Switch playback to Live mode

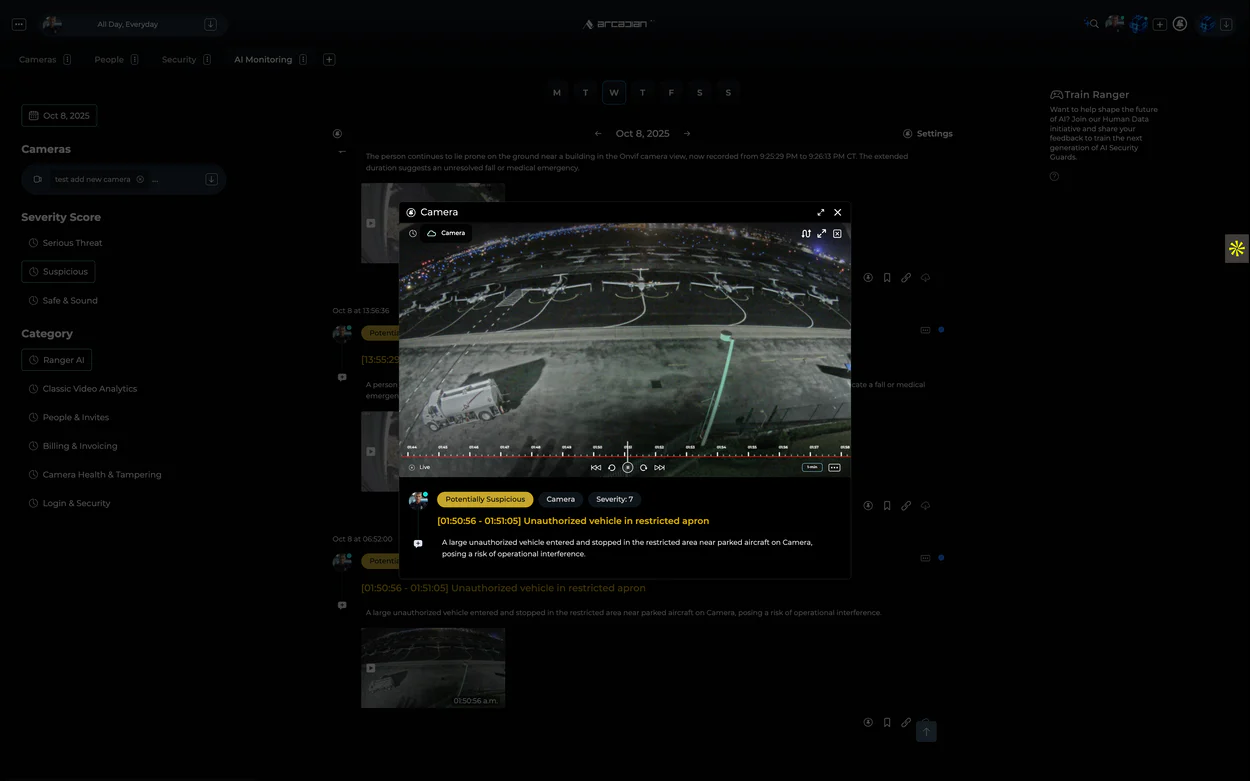[x=419, y=467]
